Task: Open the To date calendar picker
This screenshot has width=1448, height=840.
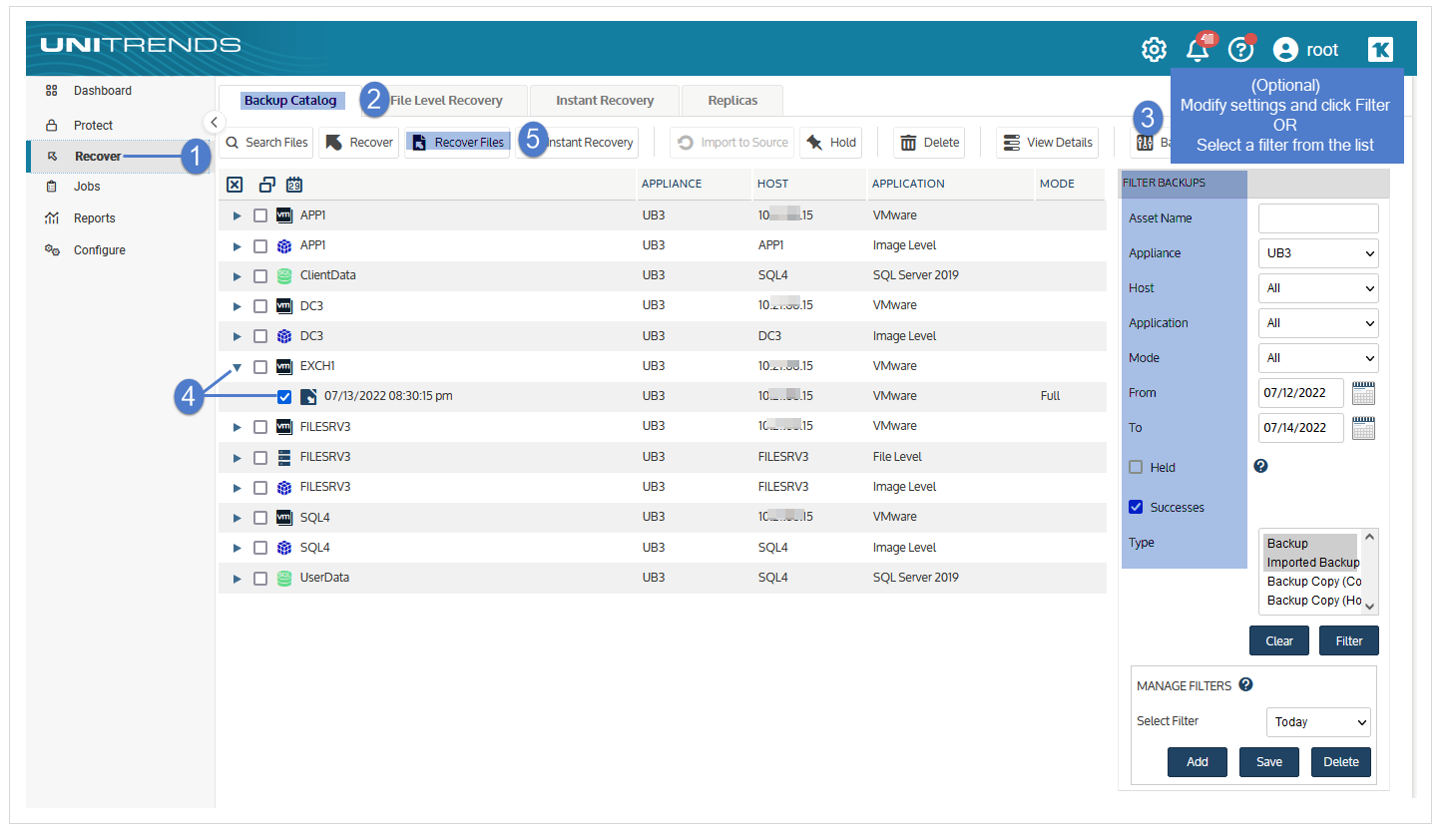Action: click(x=1363, y=428)
